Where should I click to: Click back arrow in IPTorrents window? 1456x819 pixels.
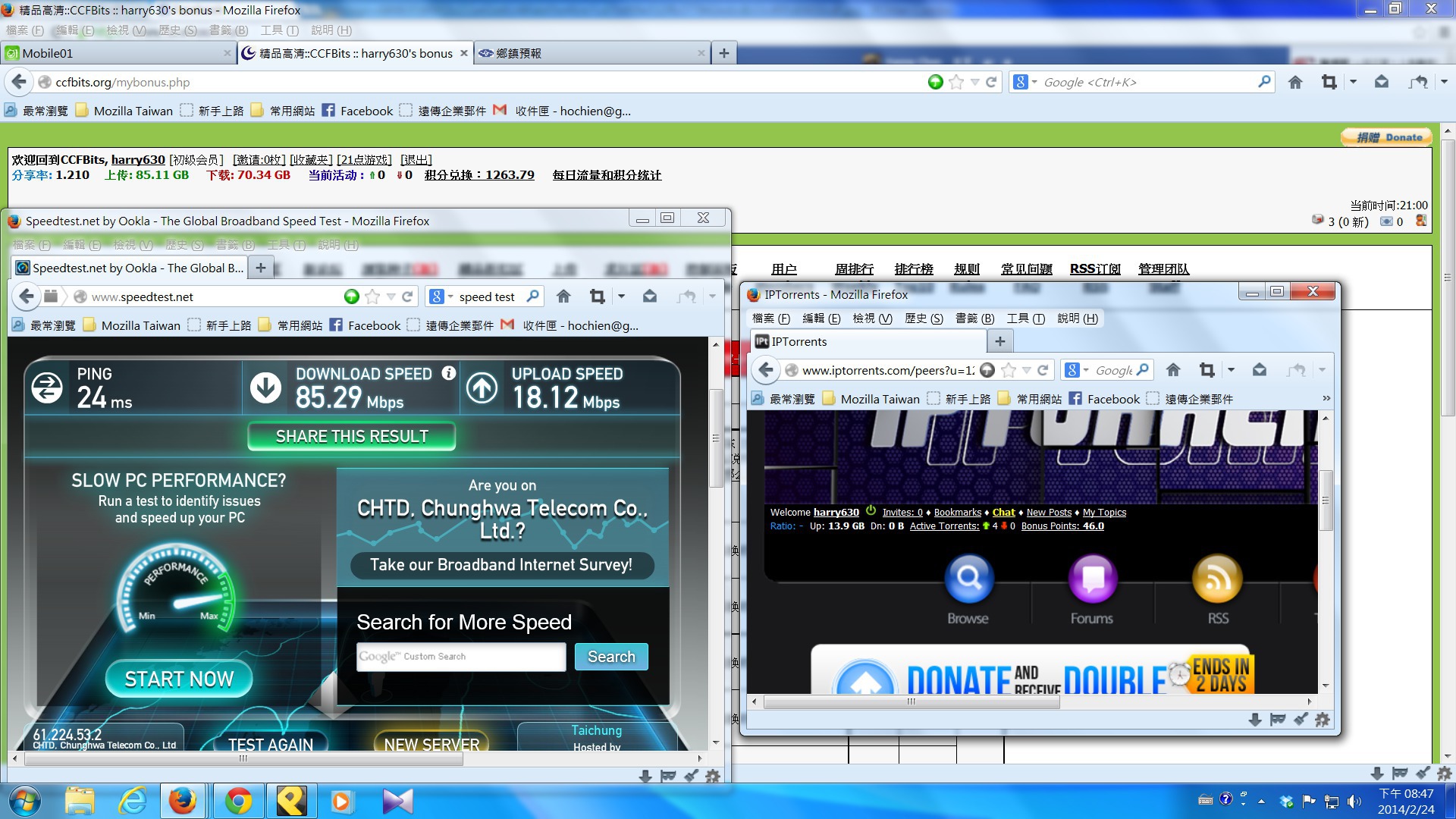click(x=766, y=370)
